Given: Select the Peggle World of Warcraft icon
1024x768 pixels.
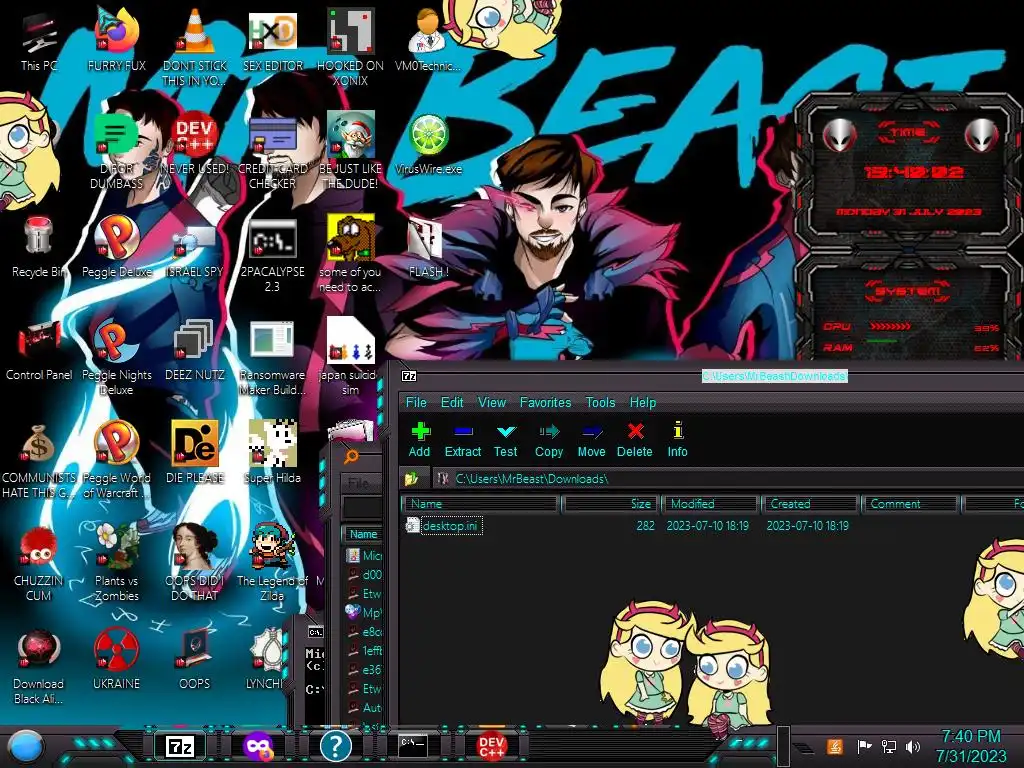Looking at the screenshot, I should 117,459.
